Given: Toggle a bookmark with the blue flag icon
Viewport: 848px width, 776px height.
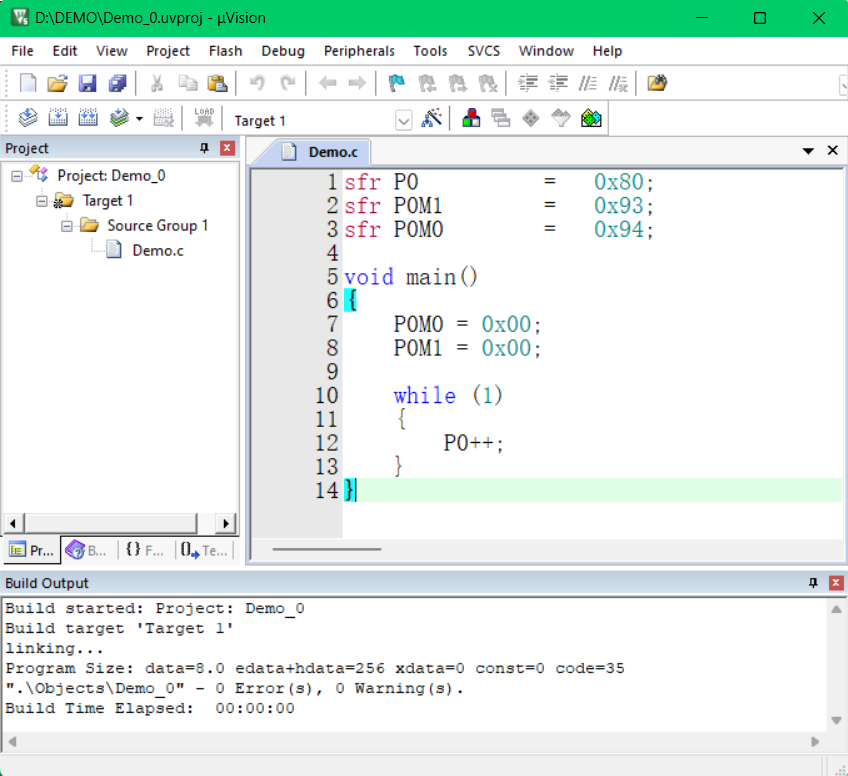Looking at the screenshot, I should (396, 83).
